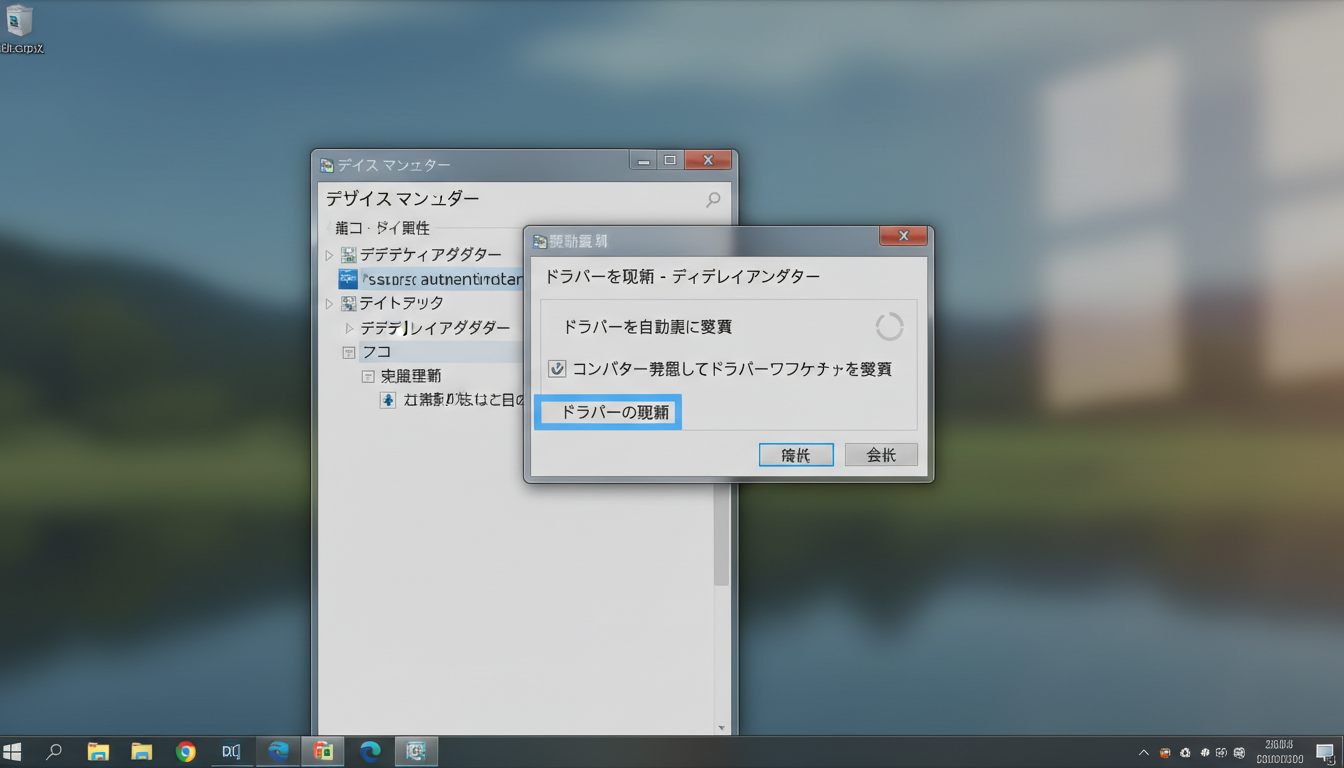Click the loading spinner in driver dialog
Screen dimensions: 1344x768
pyautogui.click(x=889, y=327)
